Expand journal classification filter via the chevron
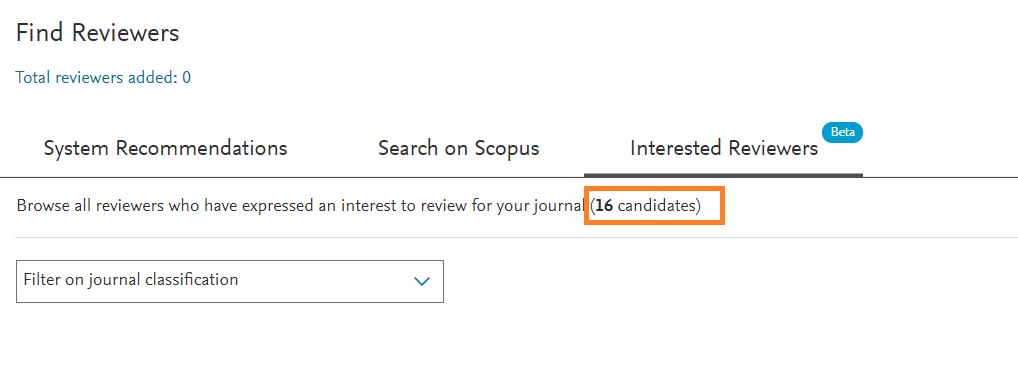The image size is (1018, 365). click(x=422, y=281)
